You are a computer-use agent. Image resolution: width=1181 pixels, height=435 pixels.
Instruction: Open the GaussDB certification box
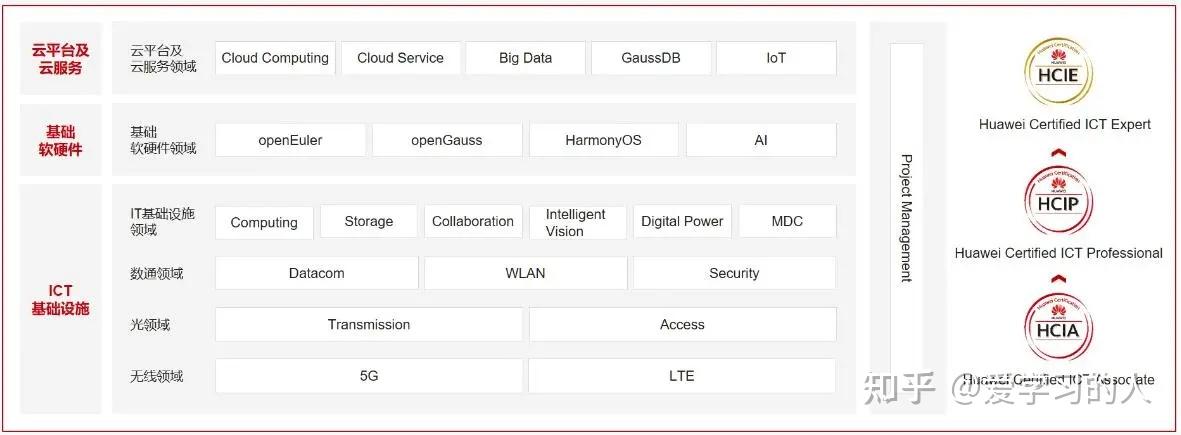[x=651, y=58]
